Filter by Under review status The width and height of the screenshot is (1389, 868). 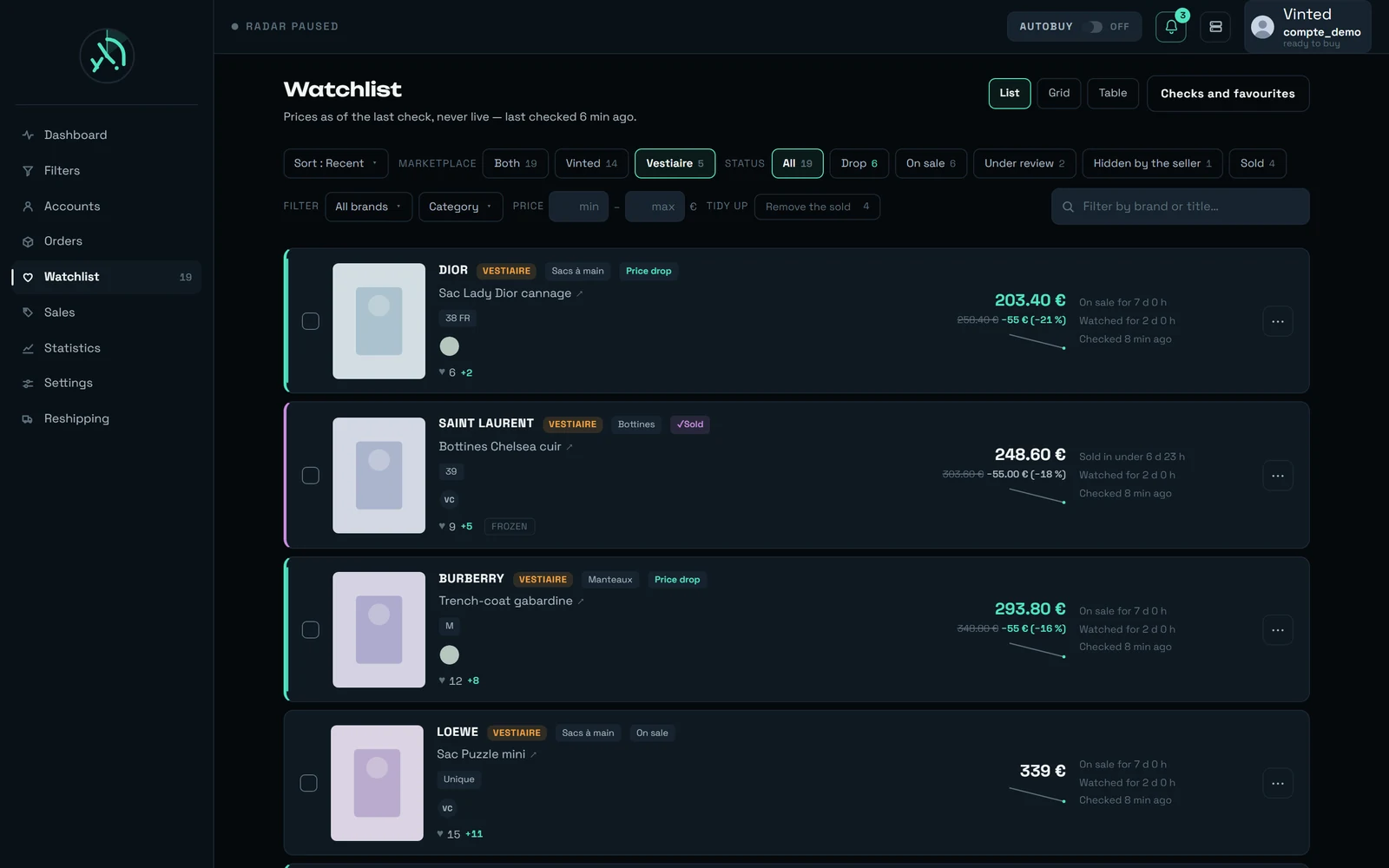click(x=1024, y=163)
